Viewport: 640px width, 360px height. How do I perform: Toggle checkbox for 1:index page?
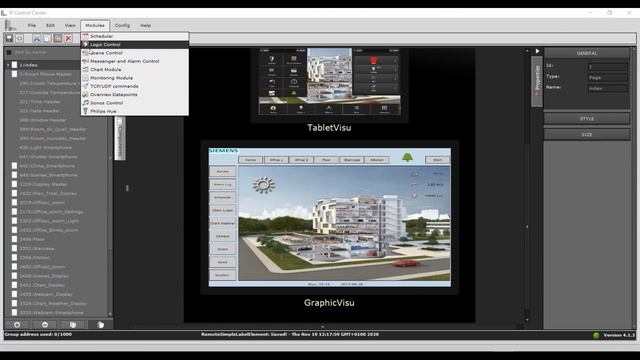click(x=14, y=65)
